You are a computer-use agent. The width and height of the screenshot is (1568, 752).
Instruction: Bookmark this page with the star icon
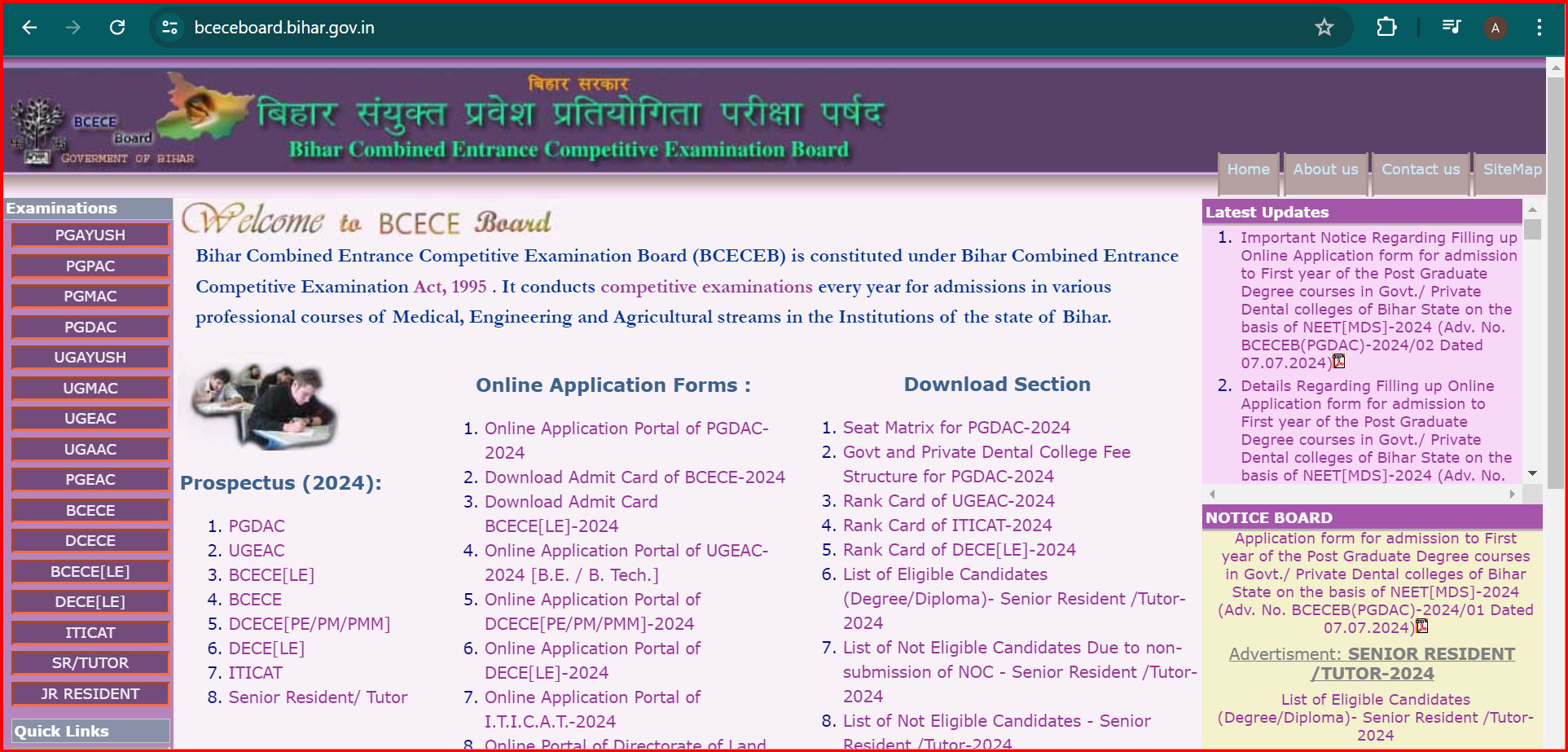point(1324,28)
